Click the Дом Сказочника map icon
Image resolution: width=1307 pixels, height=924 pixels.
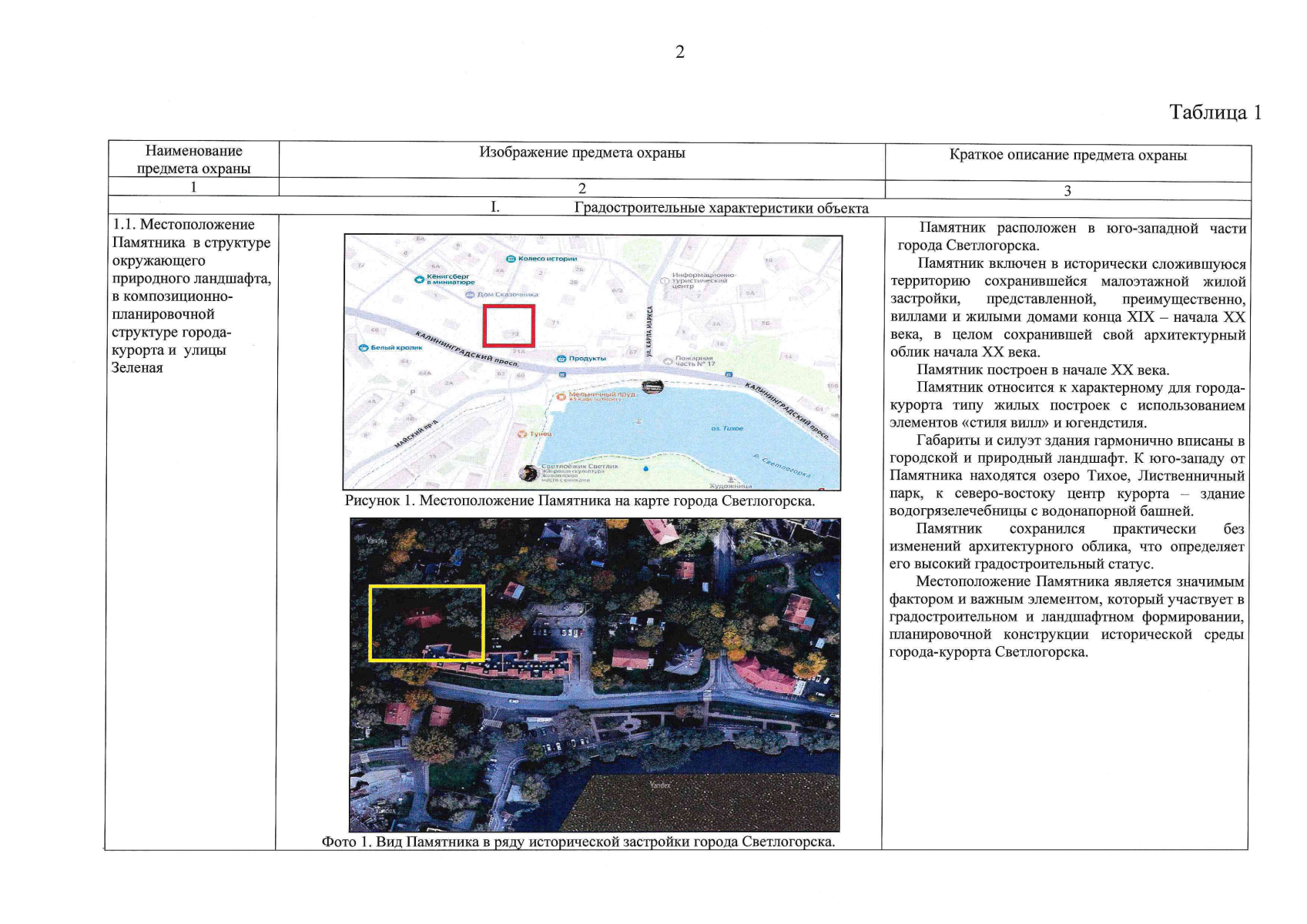click(x=471, y=294)
